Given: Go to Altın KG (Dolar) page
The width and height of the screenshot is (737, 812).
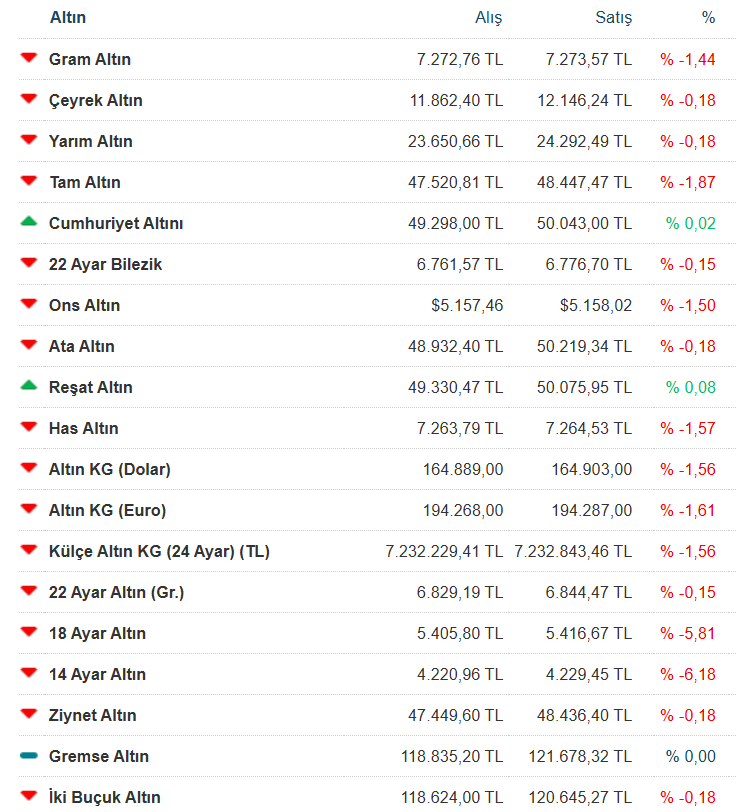Looking at the screenshot, I should (x=109, y=469).
